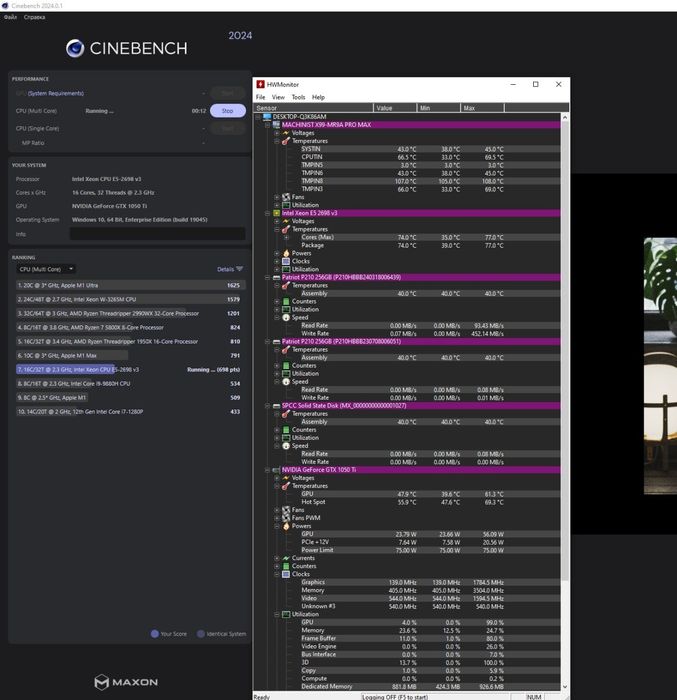Open the Tools menu in HWMonitor
Viewport: 677px width, 700px height.
(x=298, y=97)
